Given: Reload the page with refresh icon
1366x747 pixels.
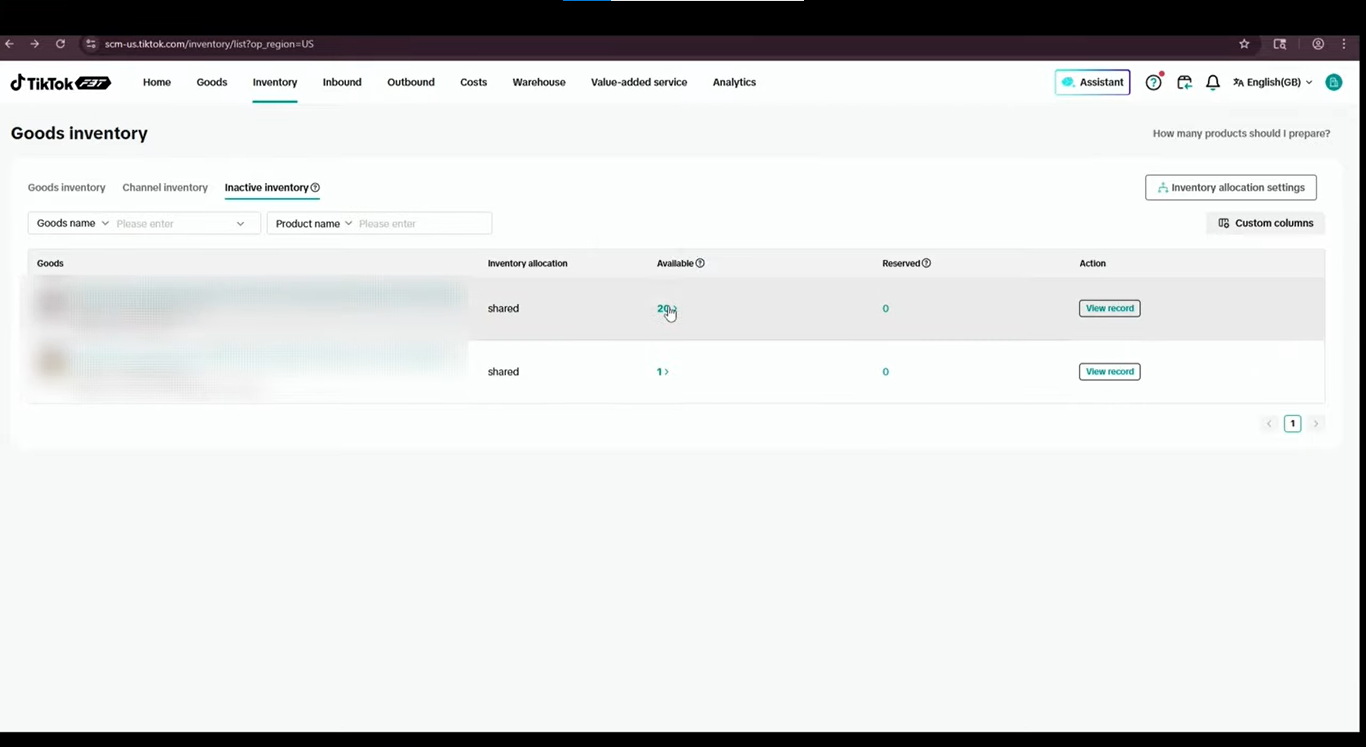Looking at the screenshot, I should point(60,44).
